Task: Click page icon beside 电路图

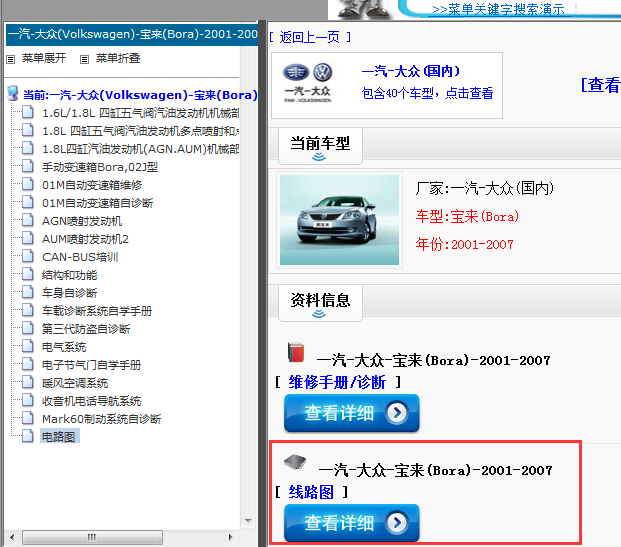Action: (28, 436)
